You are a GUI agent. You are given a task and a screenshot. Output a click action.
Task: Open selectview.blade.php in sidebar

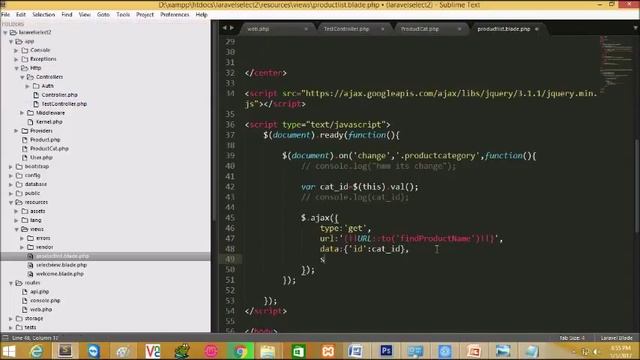point(61,265)
